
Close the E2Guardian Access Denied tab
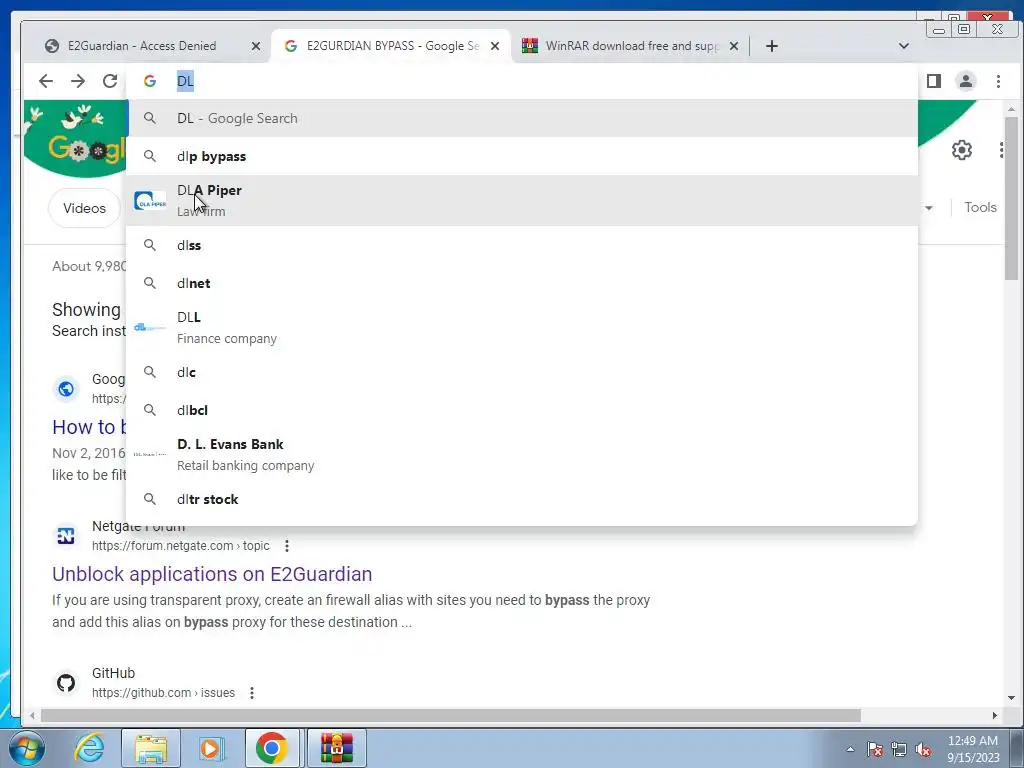(x=255, y=46)
